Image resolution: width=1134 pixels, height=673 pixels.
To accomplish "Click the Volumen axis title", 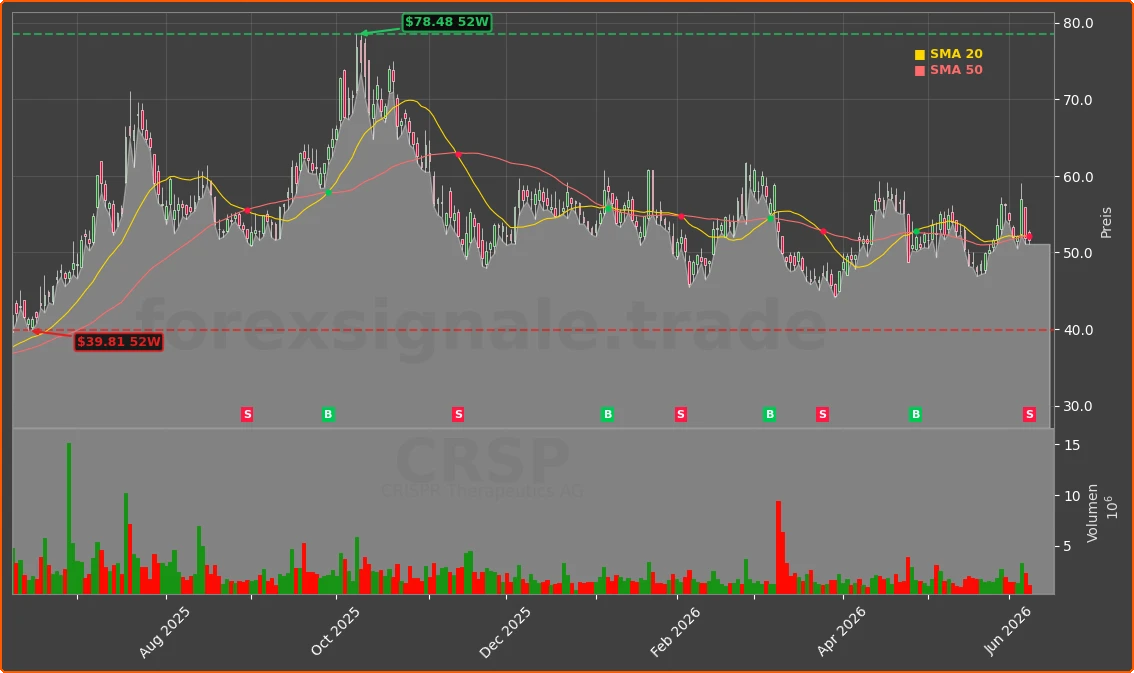I will point(1092,513).
